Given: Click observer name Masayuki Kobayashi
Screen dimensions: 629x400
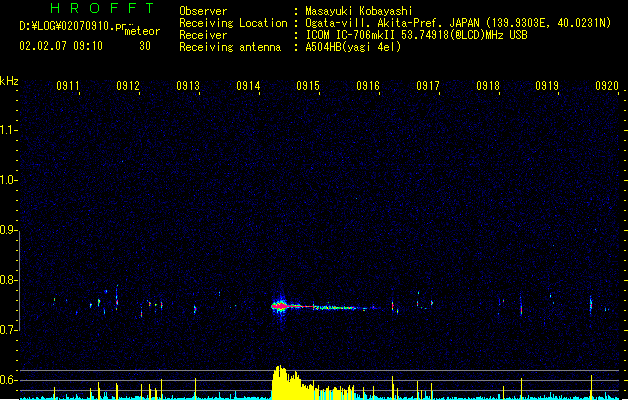Looking at the screenshot, I should click(359, 11).
